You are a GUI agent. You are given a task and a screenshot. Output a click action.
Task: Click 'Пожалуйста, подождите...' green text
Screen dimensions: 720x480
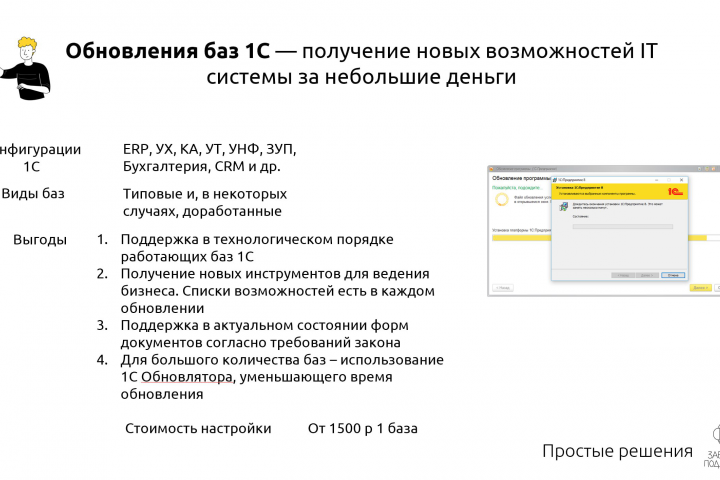click(x=517, y=187)
